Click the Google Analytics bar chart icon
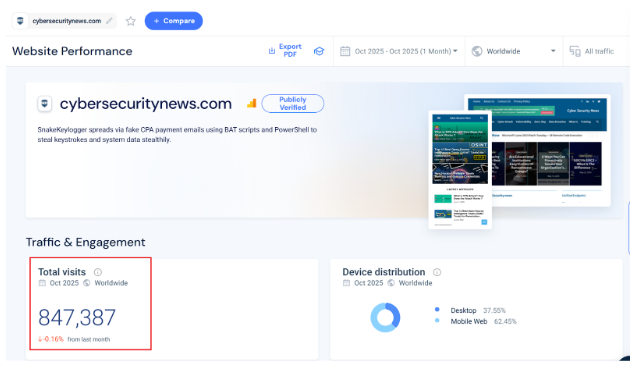The width and height of the screenshot is (637, 370). tap(252, 104)
